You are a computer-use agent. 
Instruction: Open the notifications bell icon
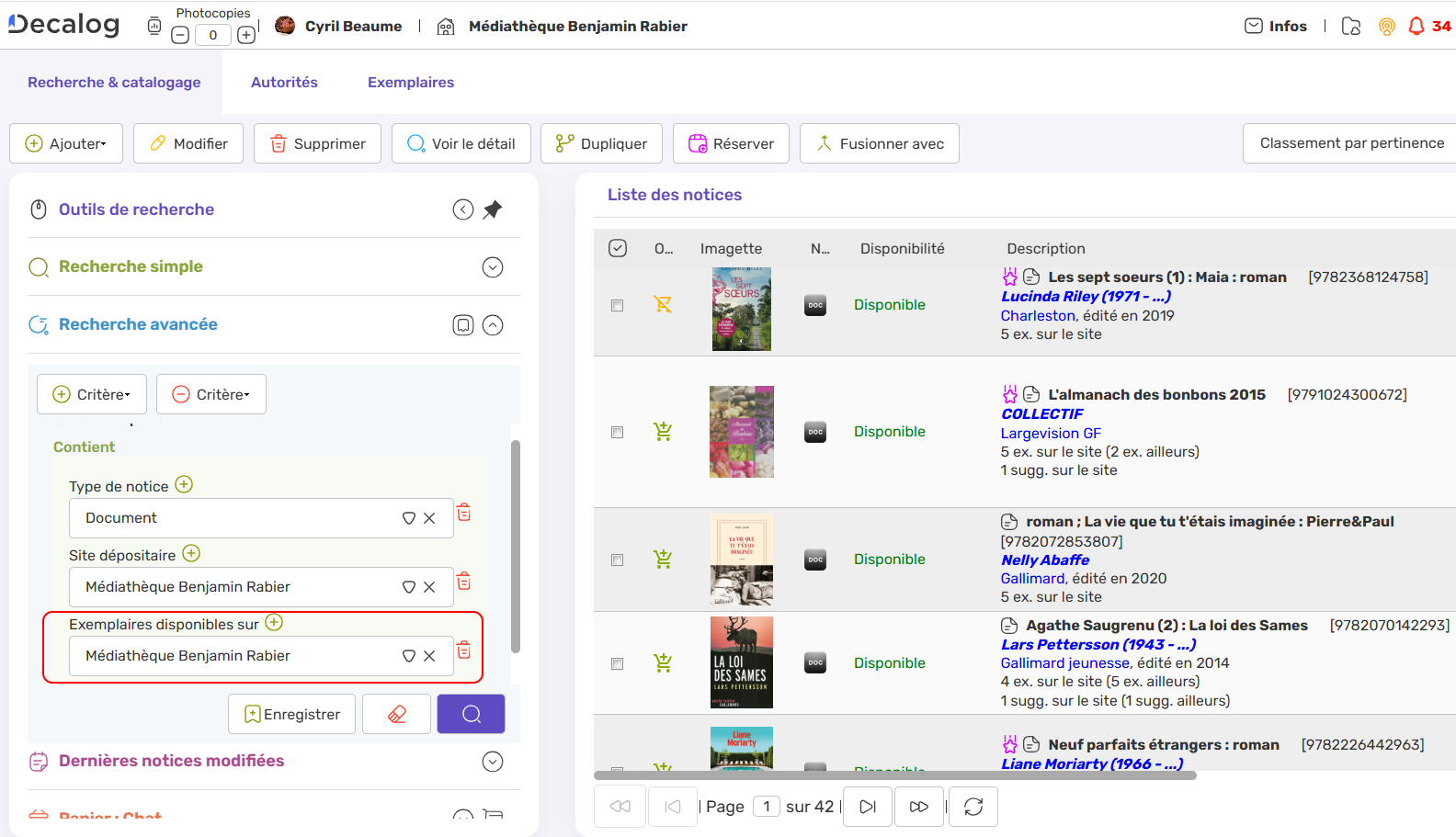(1416, 26)
